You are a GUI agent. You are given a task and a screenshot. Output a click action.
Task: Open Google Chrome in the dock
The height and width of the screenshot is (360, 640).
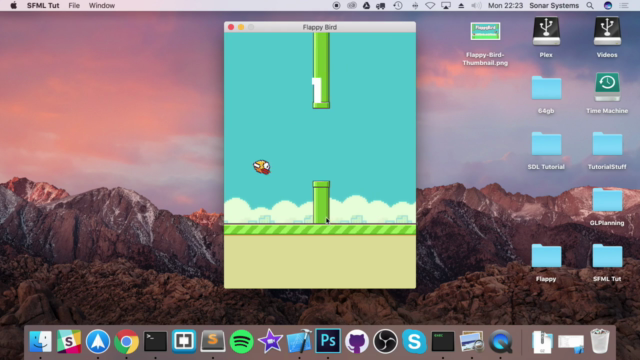click(127, 341)
